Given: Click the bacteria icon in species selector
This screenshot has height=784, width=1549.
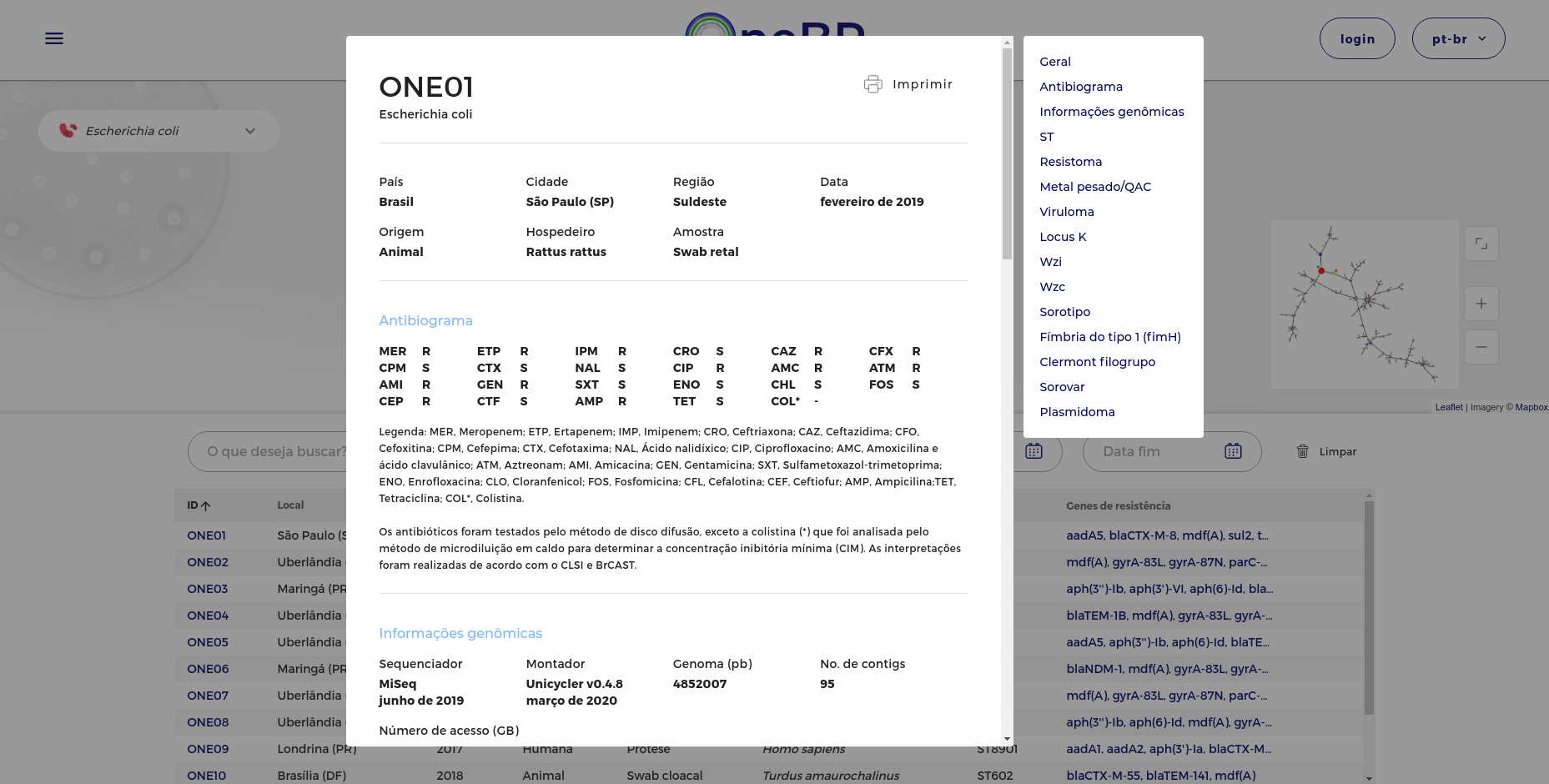Looking at the screenshot, I should (68, 131).
